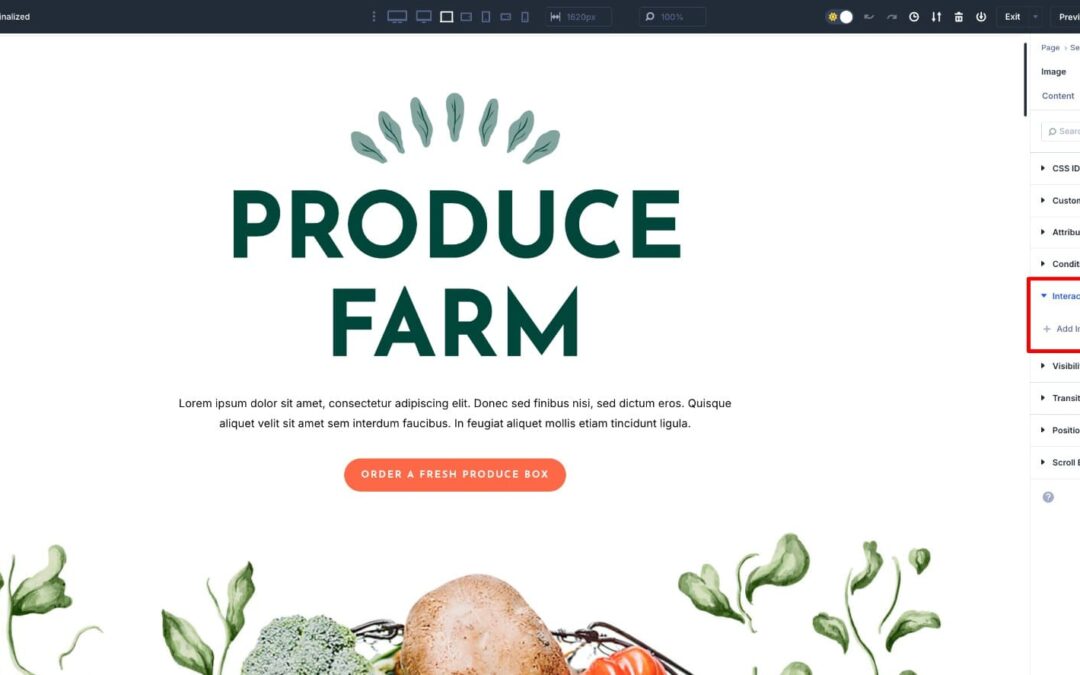This screenshot has width=1080, height=675.
Task: Switch to widescreen desktop view icon
Action: [x=397, y=17]
